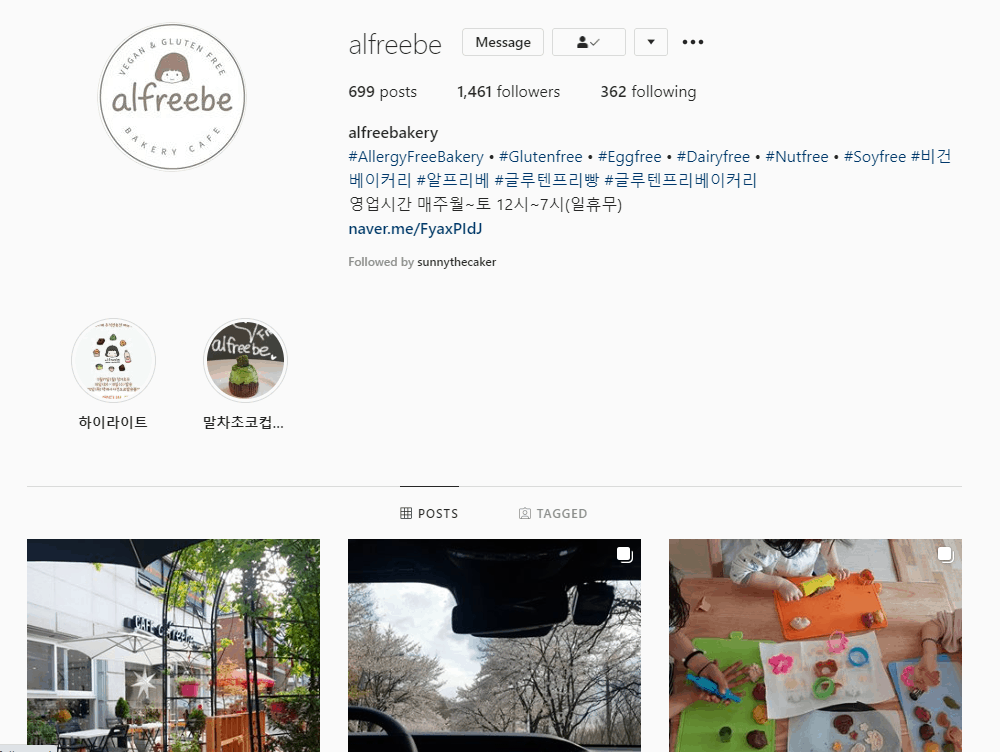This screenshot has width=1000, height=752.
Task: Expand the suggested accounts dropdown arrow
Action: [651, 42]
